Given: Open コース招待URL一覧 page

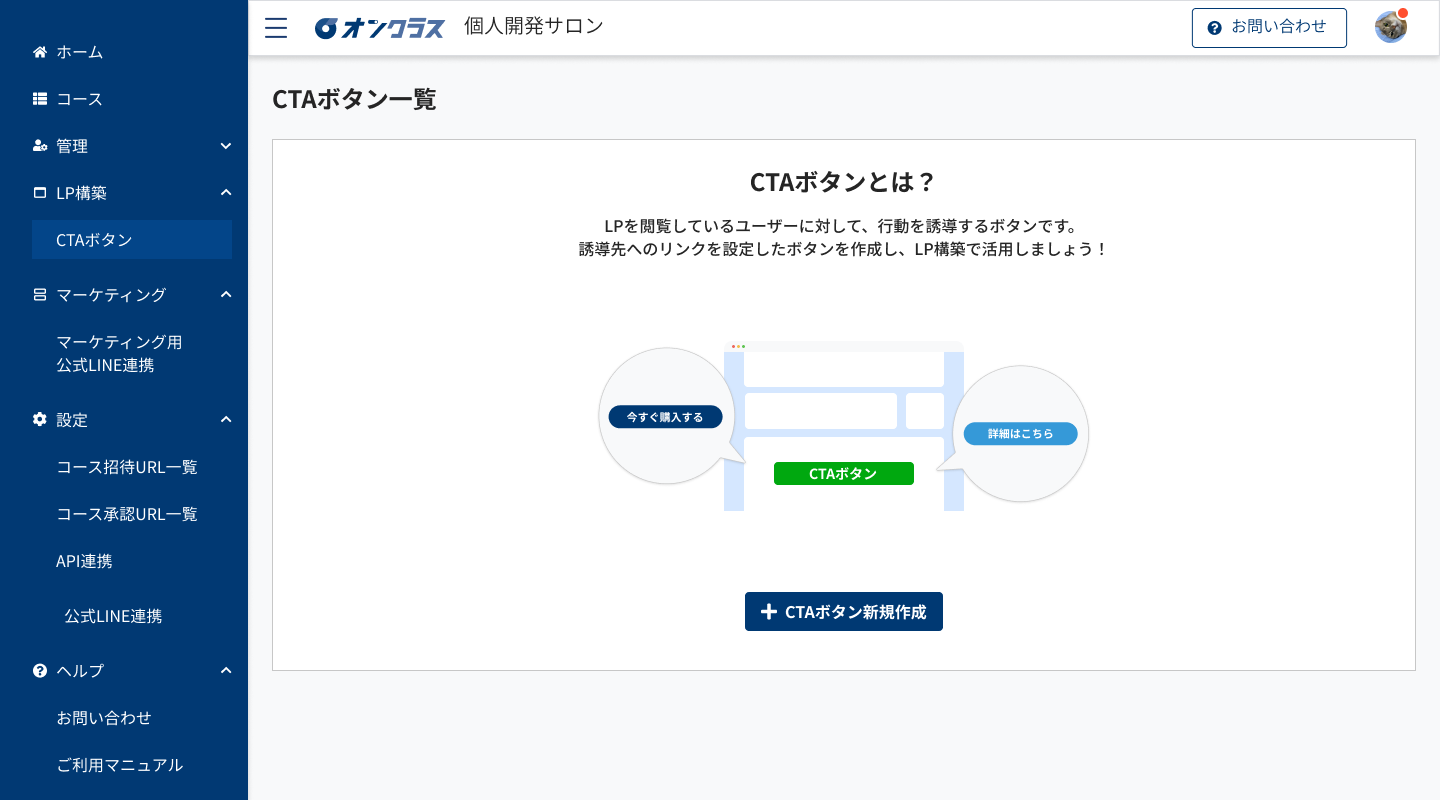Looking at the screenshot, I should pos(127,466).
